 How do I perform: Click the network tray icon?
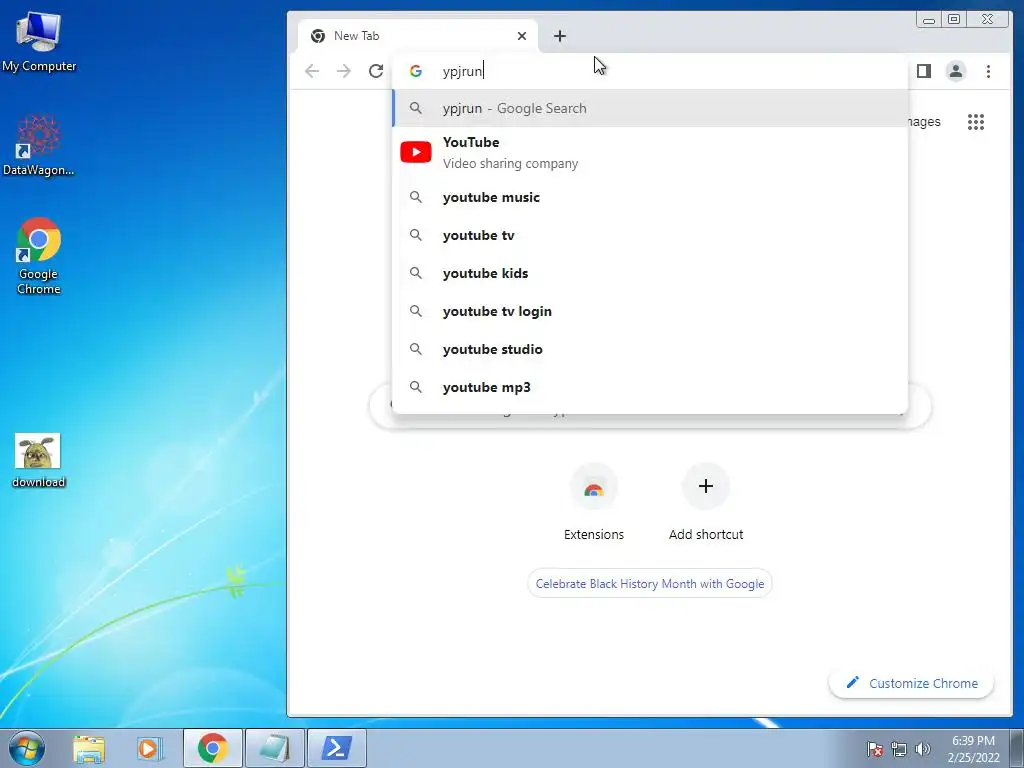899,749
